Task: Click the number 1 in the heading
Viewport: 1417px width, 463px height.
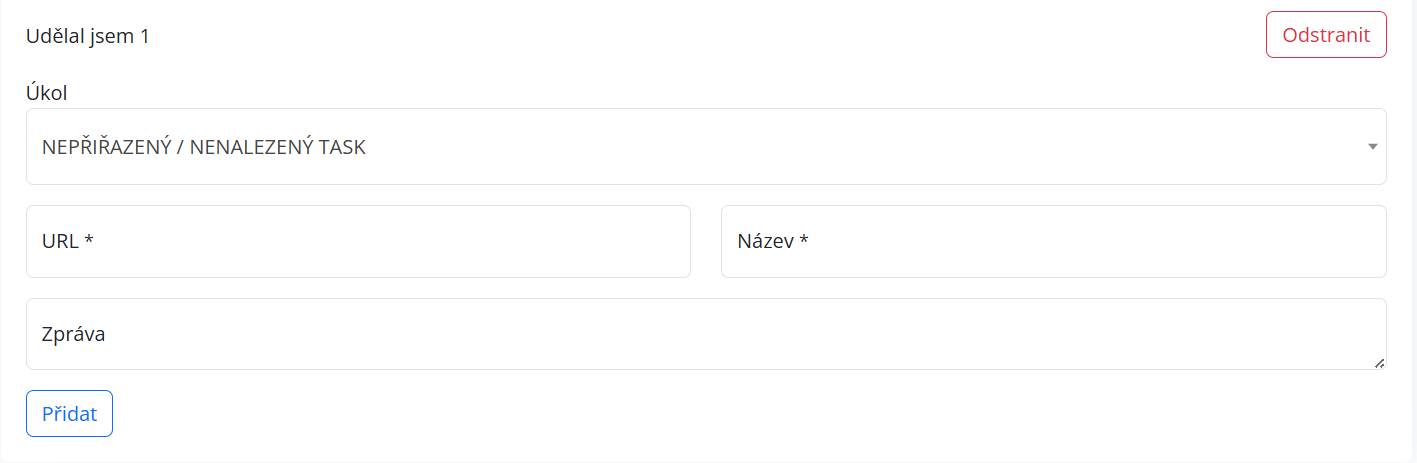Action: pyautogui.click(x=144, y=37)
